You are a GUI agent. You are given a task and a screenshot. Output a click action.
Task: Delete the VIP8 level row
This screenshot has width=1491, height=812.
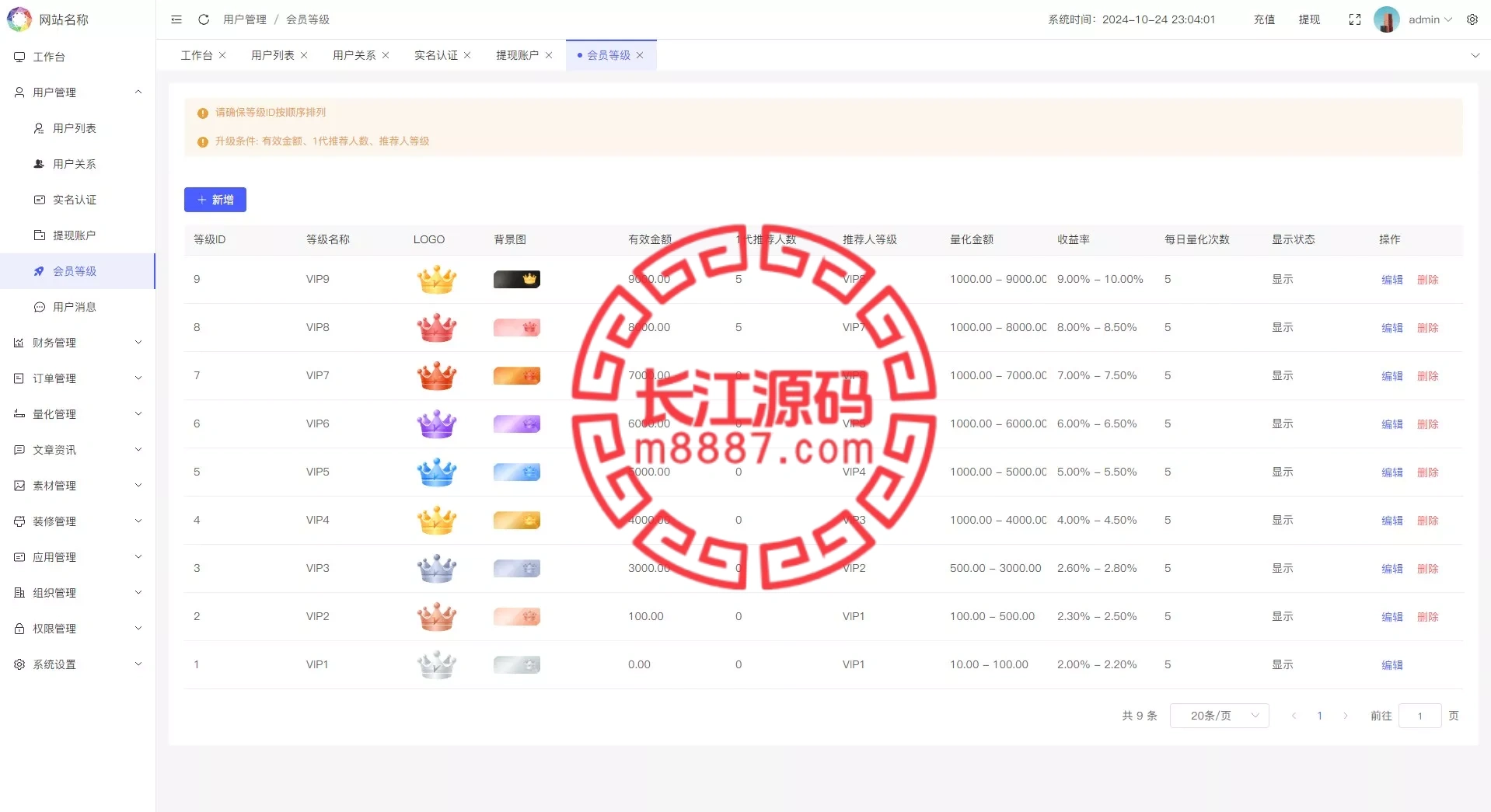tap(1428, 328)
